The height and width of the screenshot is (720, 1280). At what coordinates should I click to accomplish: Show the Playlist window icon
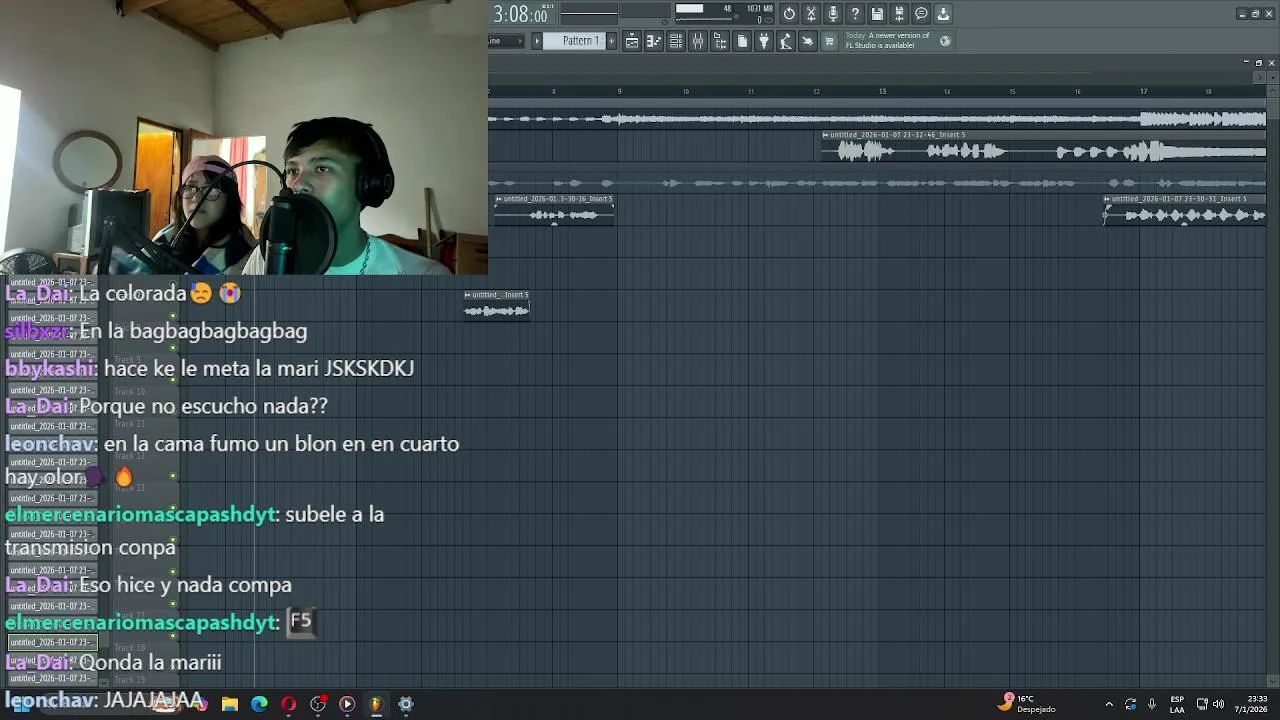click(632, 41)
